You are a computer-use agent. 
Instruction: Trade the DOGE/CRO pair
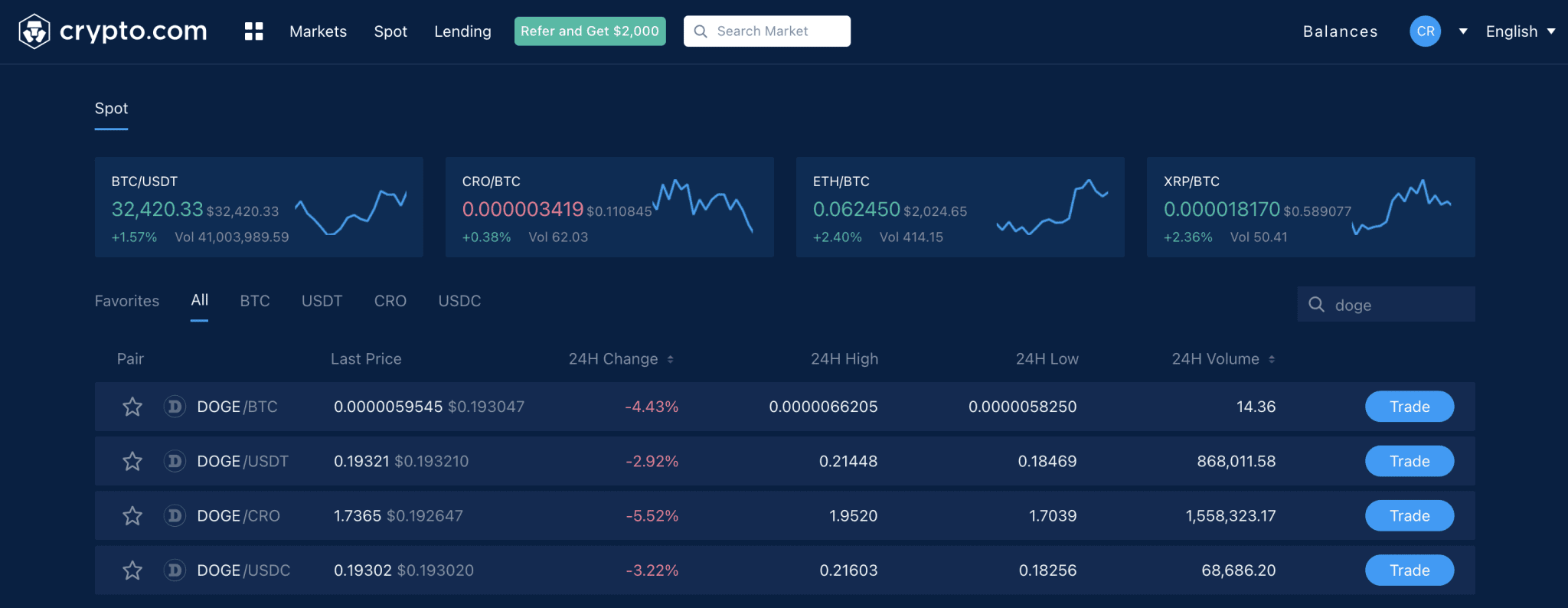click(1410, 516)
